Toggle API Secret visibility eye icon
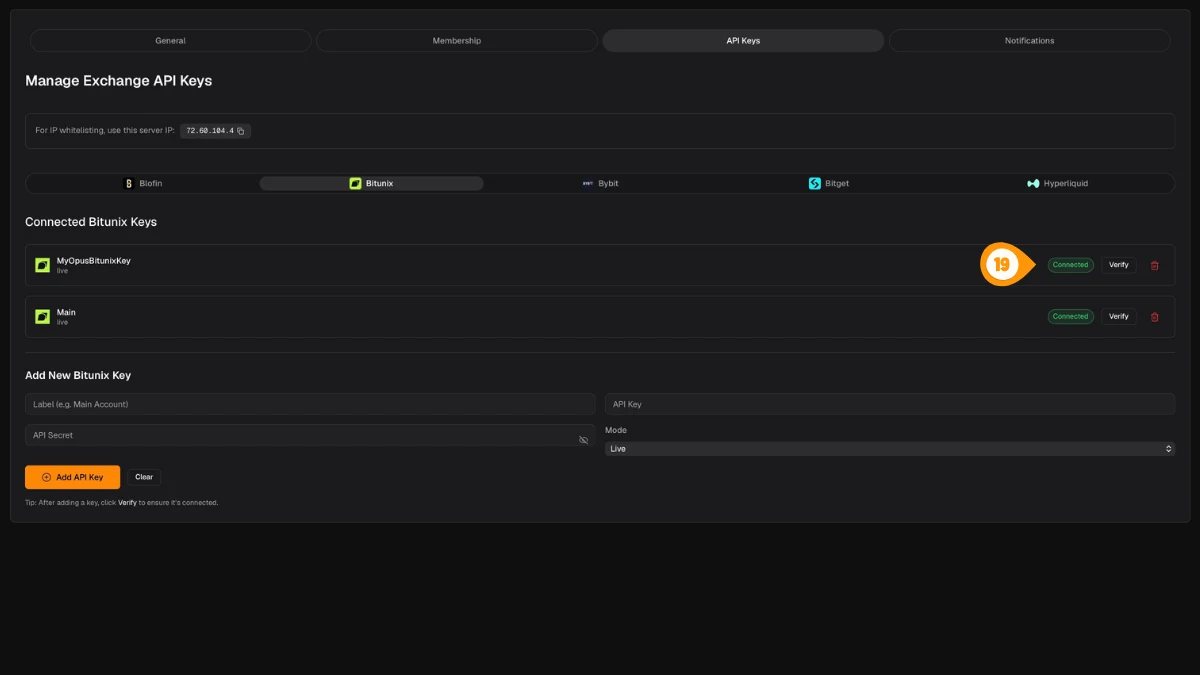 [584, 440]
